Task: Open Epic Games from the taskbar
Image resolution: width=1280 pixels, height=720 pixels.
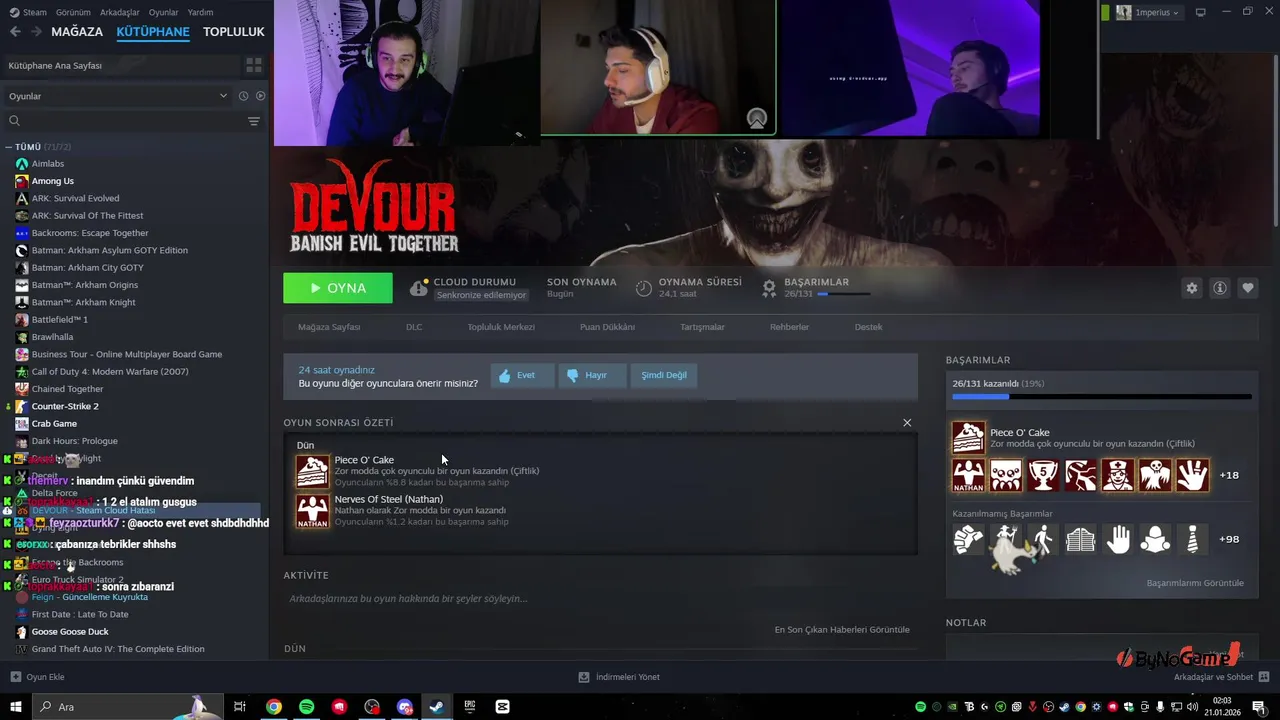Action: [470, 707]
